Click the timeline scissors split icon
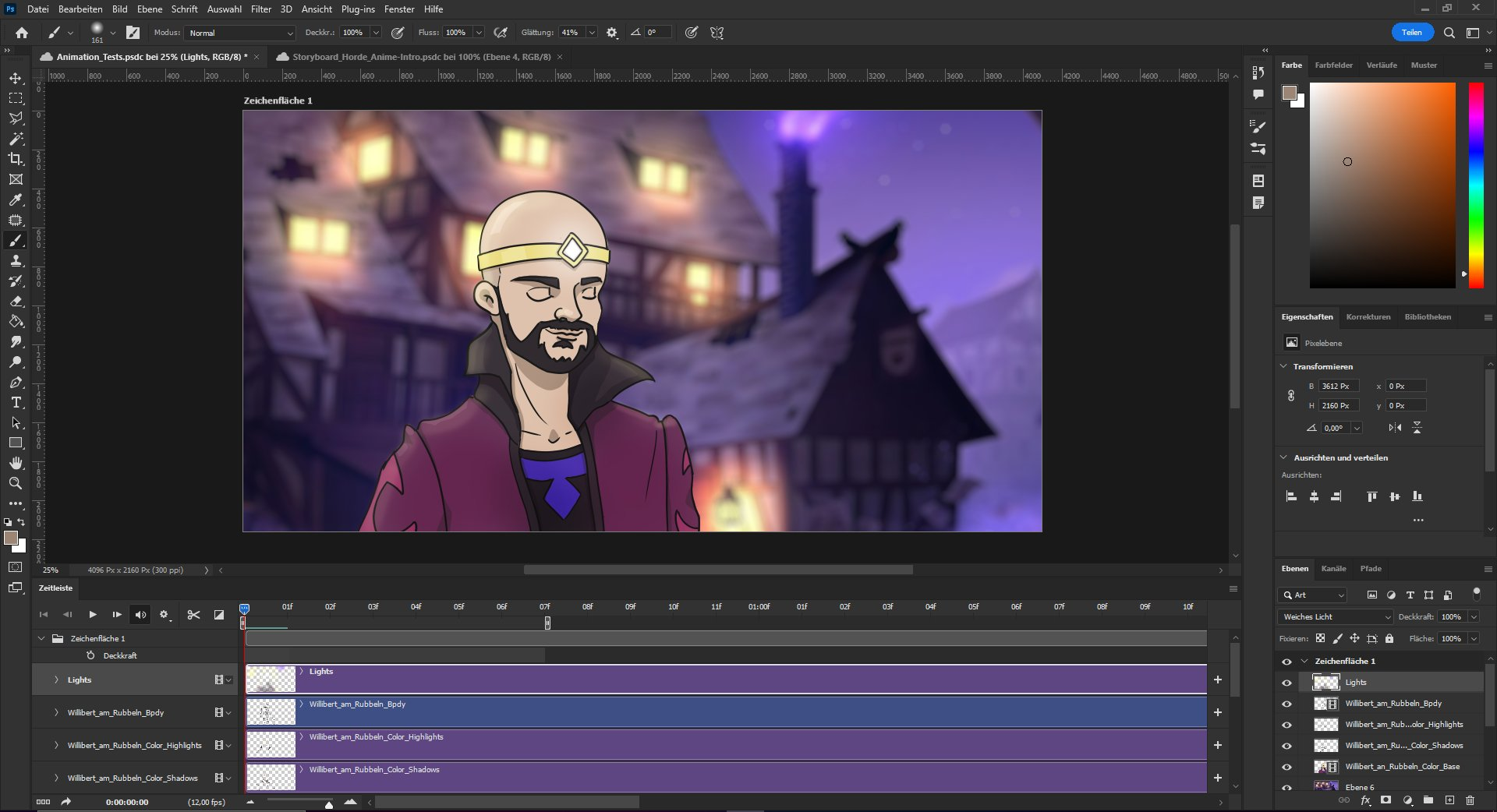The width and height of the screenshot is (1497, 812). coord(193,615)
